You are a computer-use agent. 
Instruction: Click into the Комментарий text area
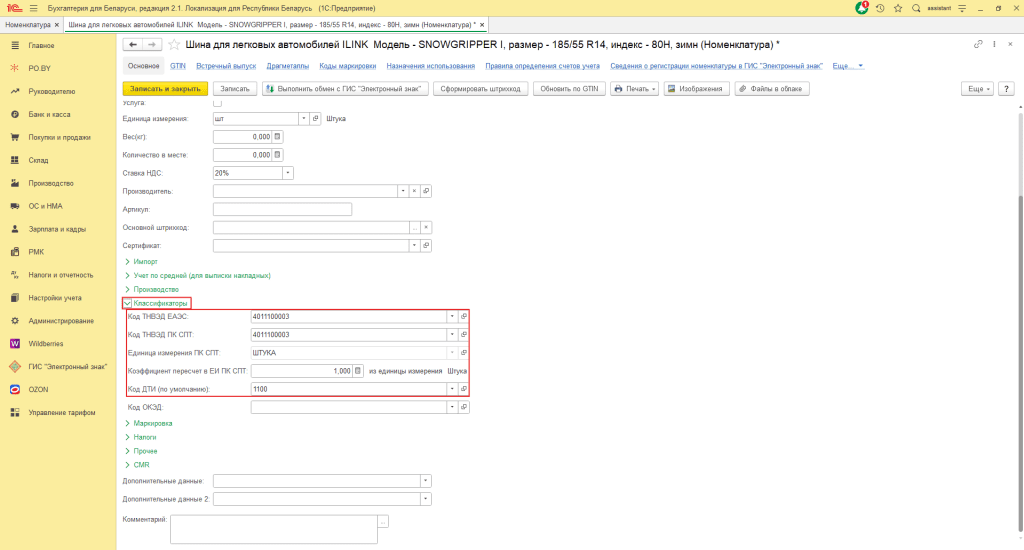tap(274, 529)
